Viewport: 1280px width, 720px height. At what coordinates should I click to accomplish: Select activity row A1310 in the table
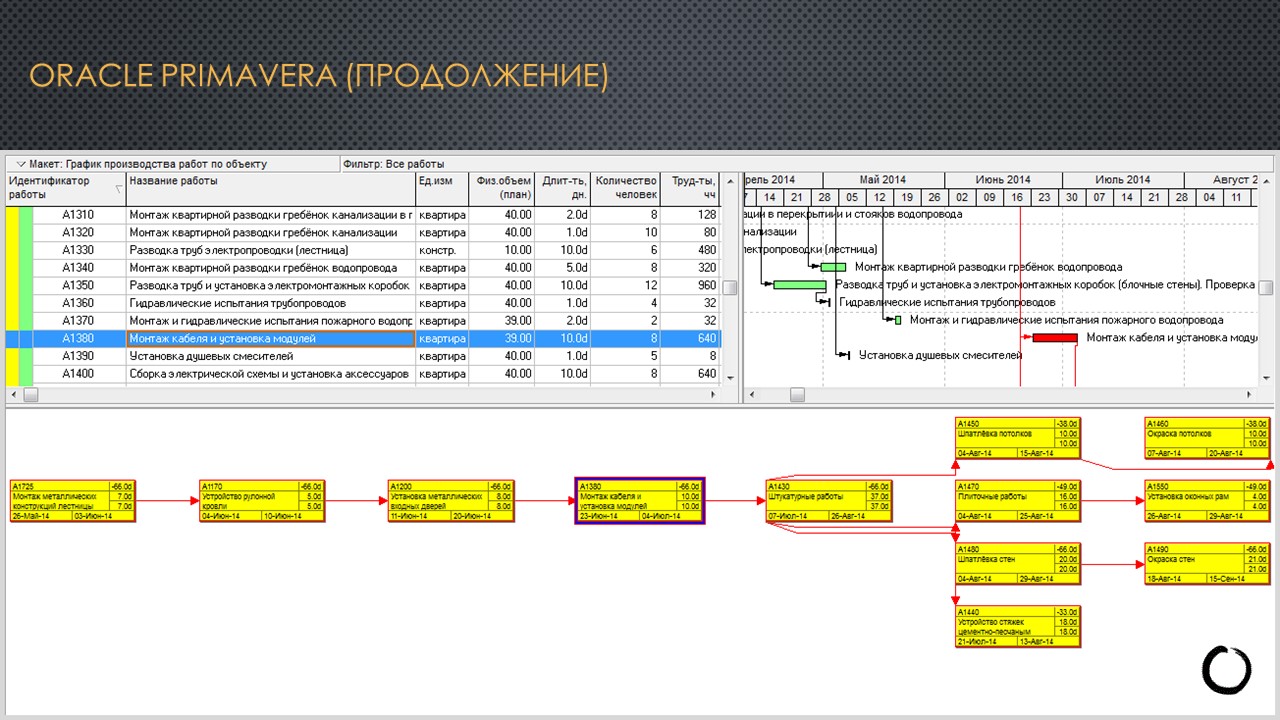[x=363, y=215]
